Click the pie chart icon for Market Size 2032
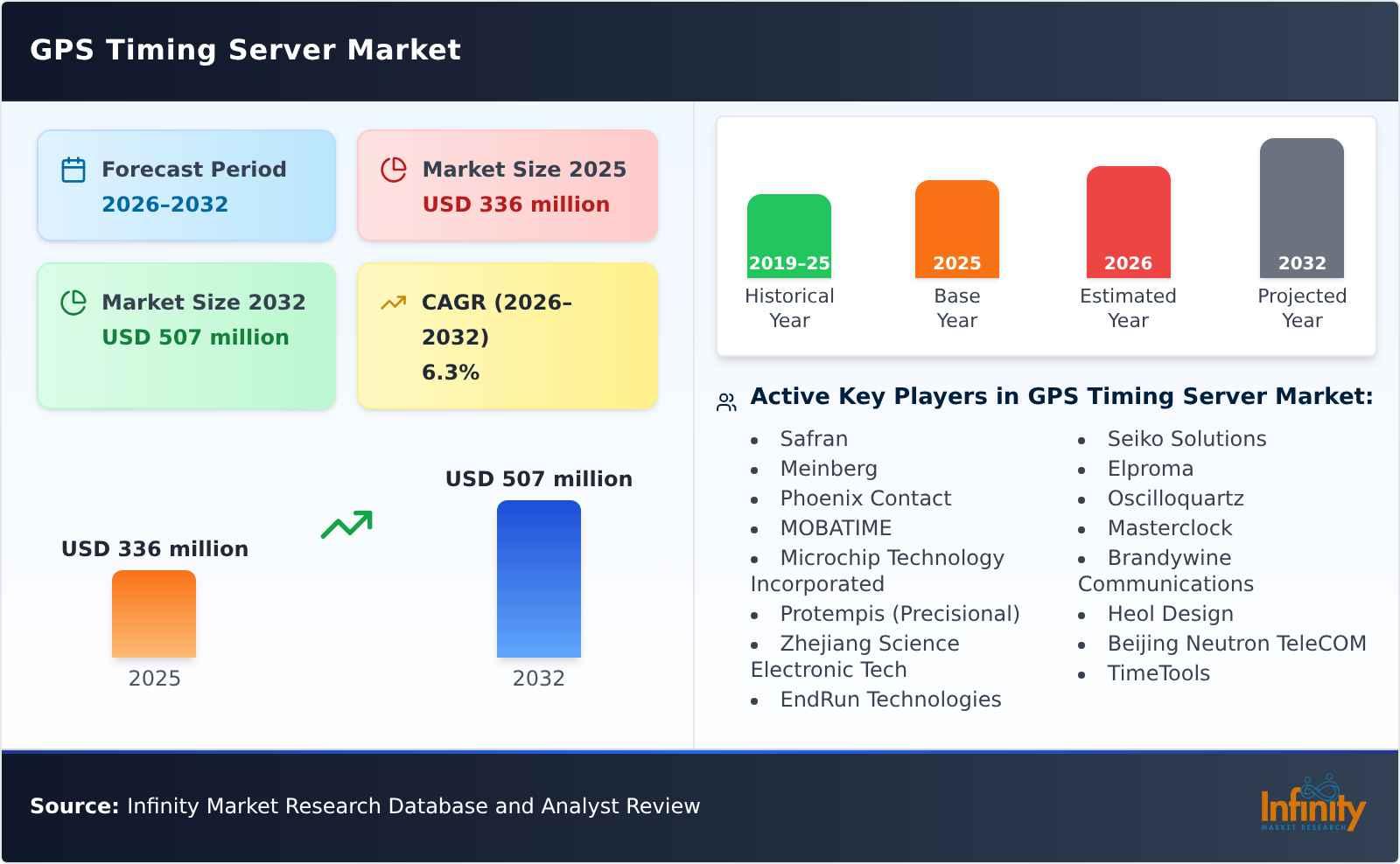Viewport: 1400px width, 864px height. (76, 302)
